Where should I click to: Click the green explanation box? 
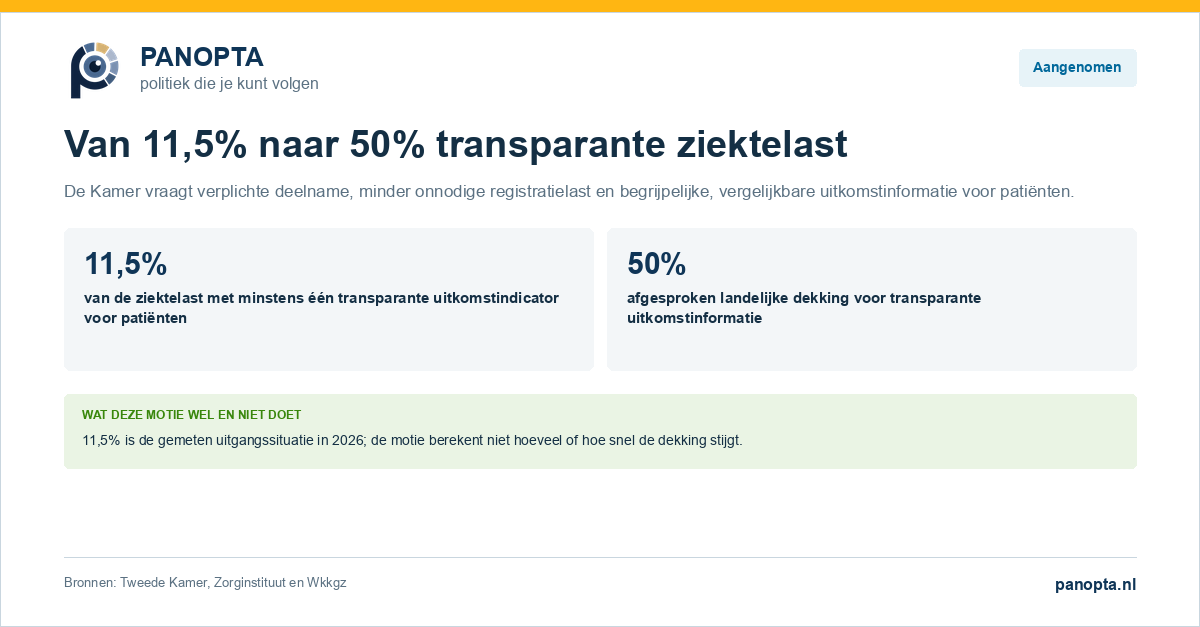[600, 431]
